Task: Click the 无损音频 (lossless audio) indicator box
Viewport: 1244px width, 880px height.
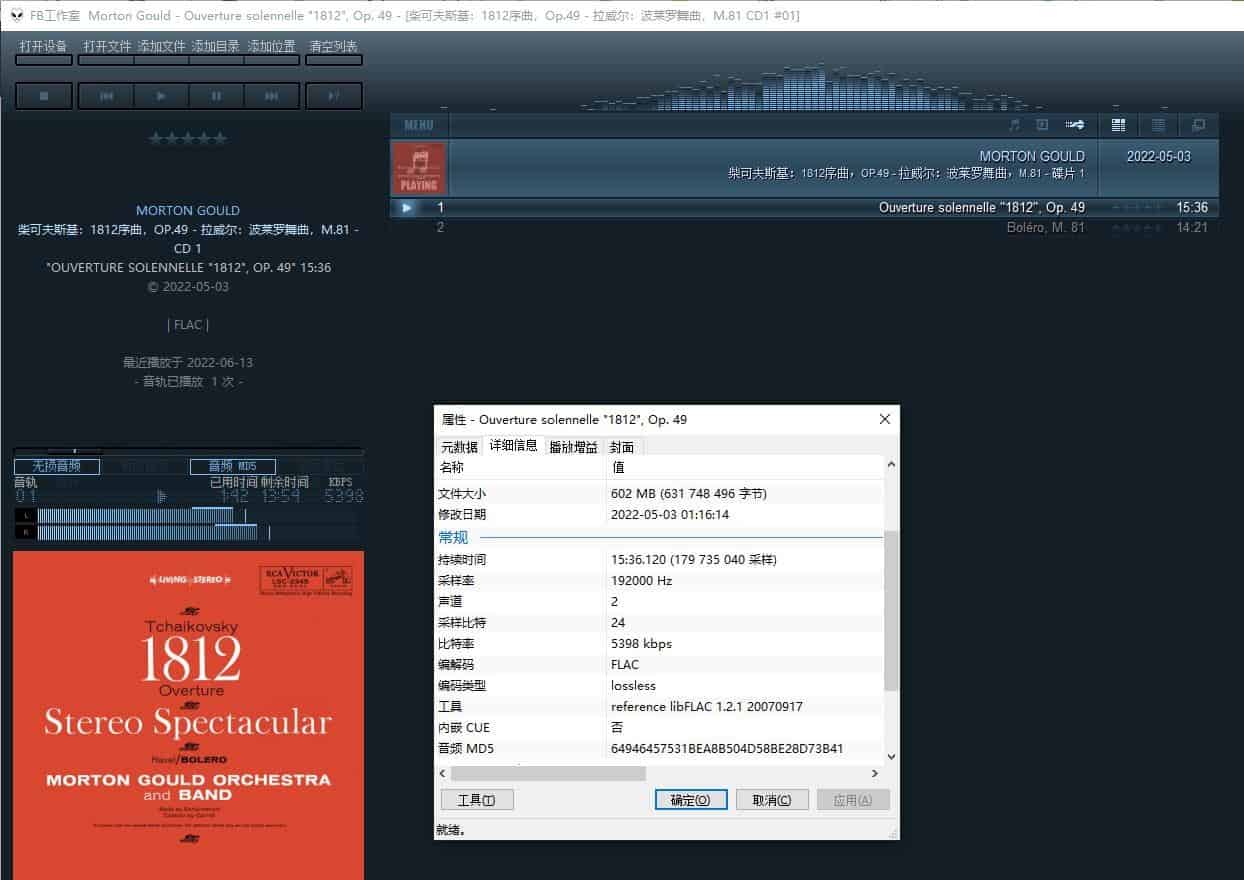Action: [x=57, y=466]
